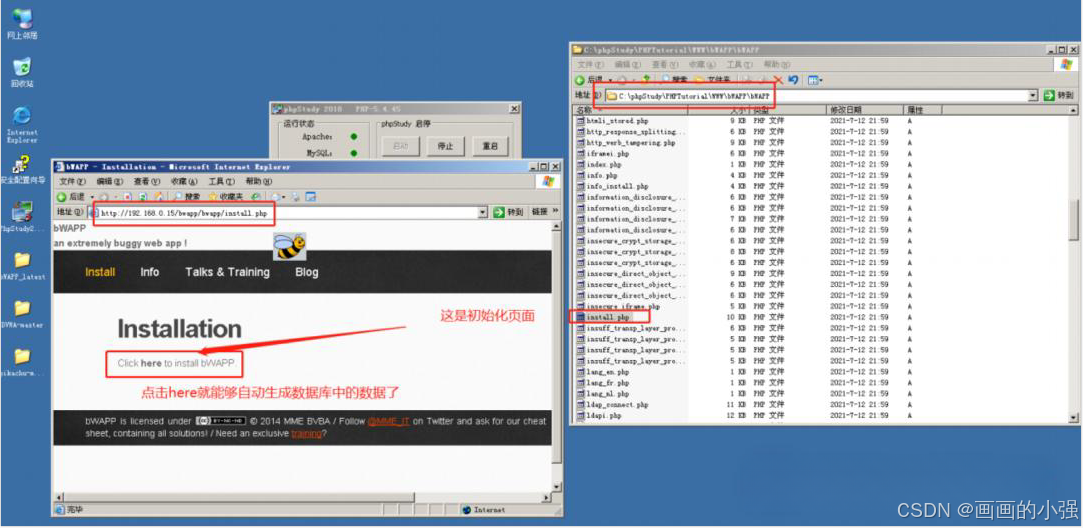Open the 帮助 menu in Internet Explorer

(x=258, y=182)
